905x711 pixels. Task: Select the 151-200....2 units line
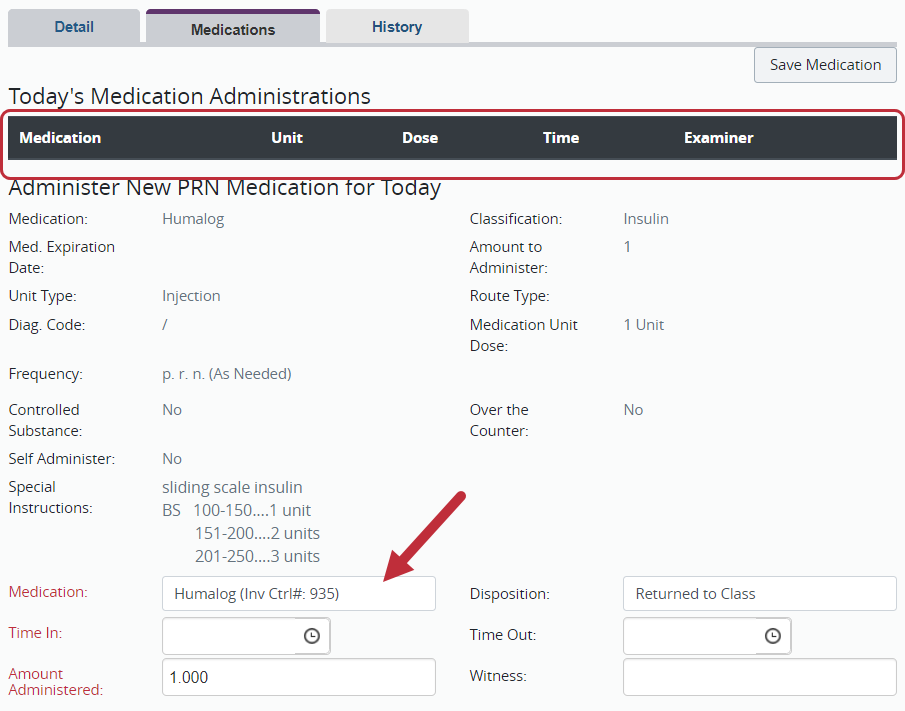pos(257,533)
